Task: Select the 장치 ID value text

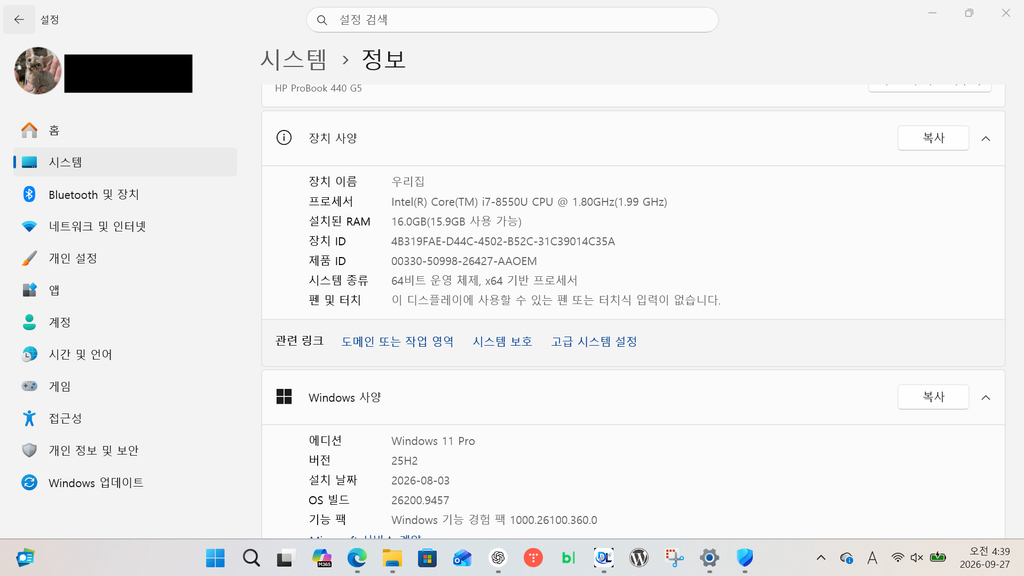Action: [x=503, y=241]
